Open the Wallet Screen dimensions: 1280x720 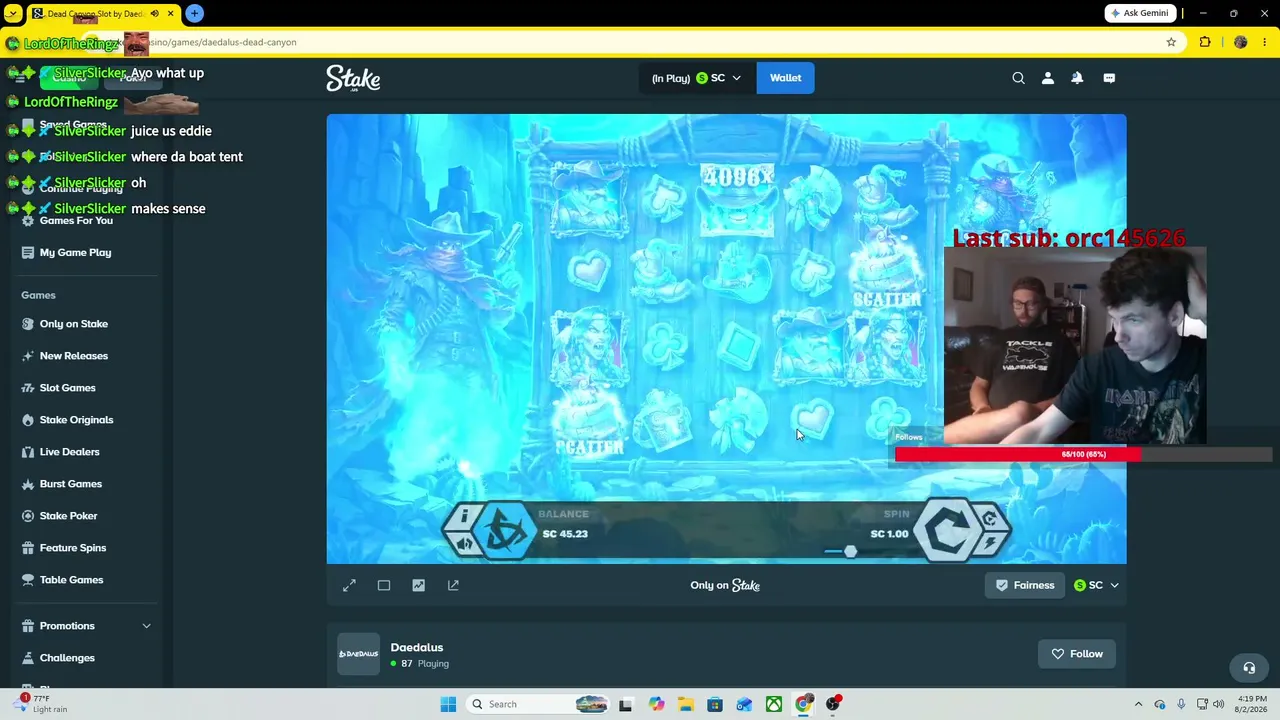785,78
